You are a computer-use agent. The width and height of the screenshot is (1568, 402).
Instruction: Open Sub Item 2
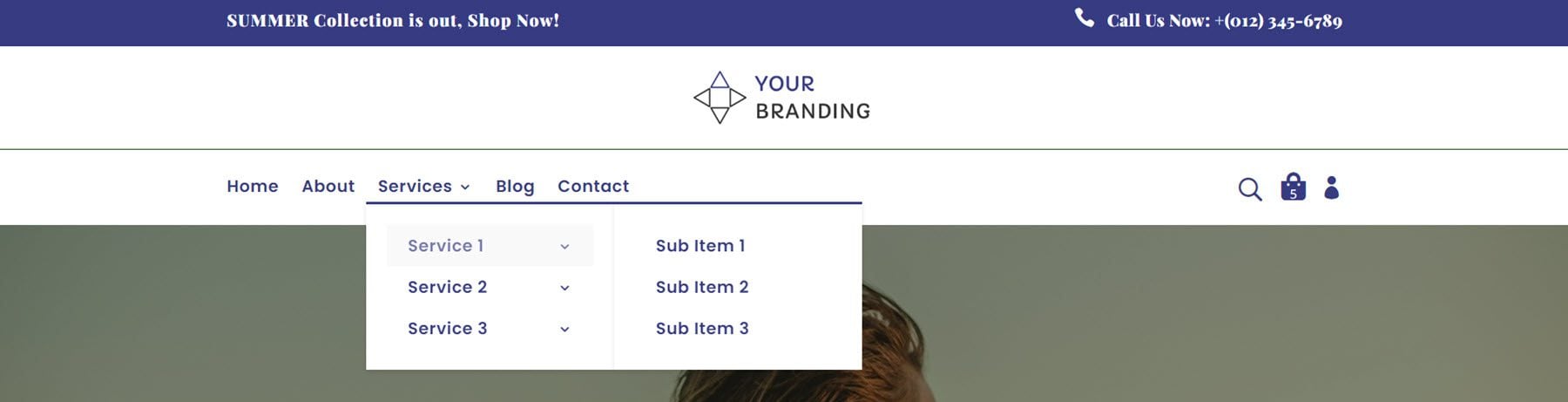[702, 287]
